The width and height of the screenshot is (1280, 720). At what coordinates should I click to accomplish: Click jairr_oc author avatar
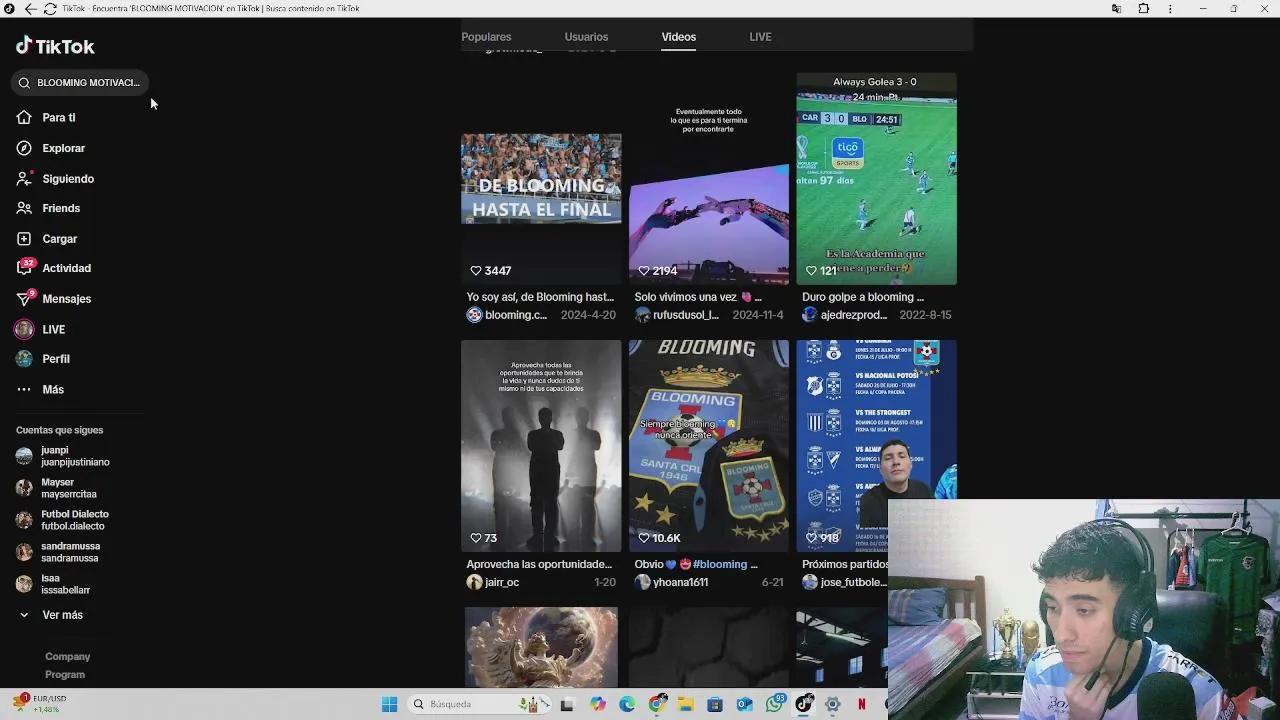tap(475, 582)
